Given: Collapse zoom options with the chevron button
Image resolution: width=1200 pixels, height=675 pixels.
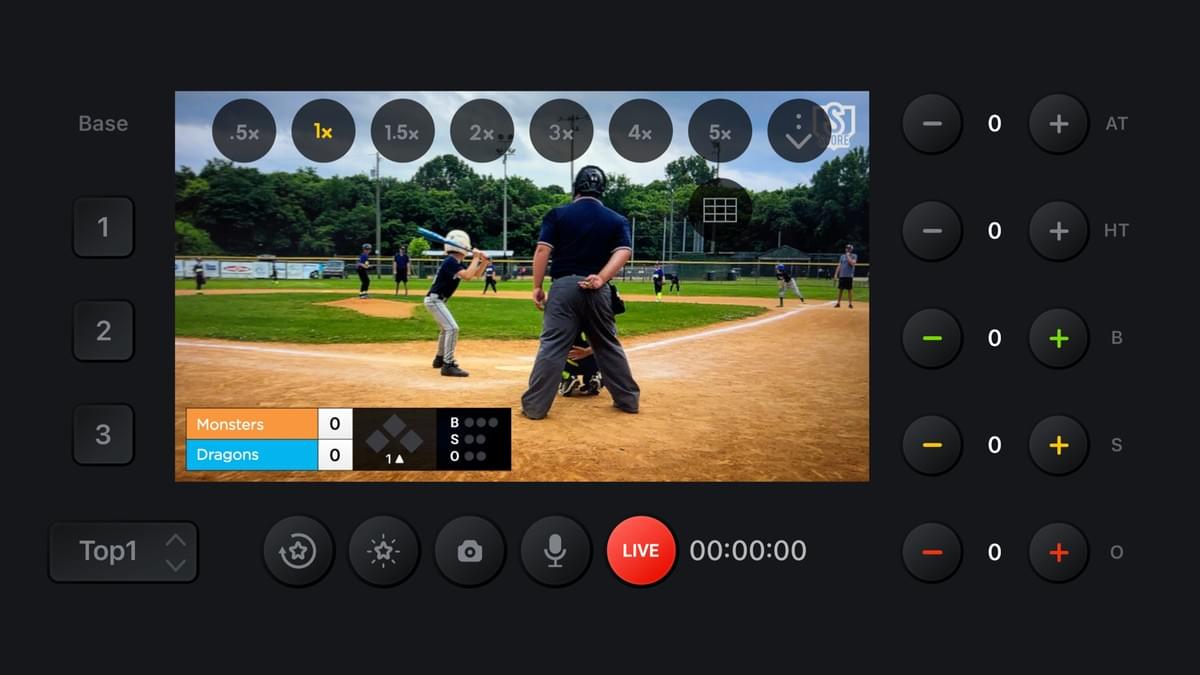Looking at the screenshot, I should (x=799, y=131).
